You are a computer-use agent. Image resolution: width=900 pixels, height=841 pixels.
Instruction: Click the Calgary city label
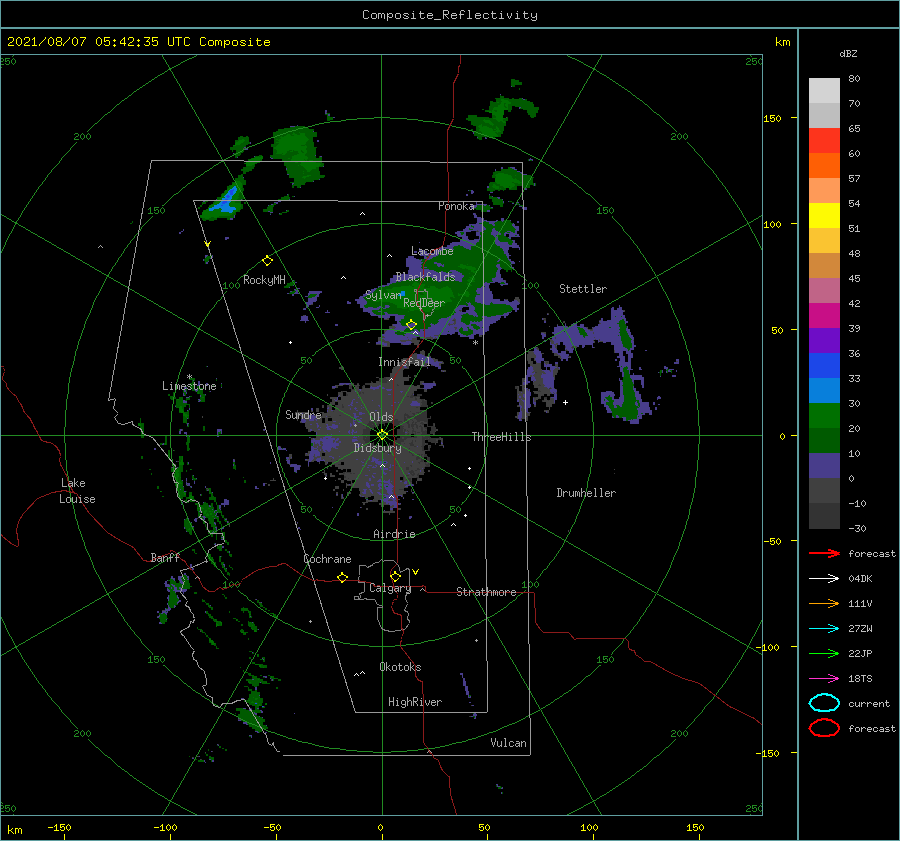(x=390, y=588)
